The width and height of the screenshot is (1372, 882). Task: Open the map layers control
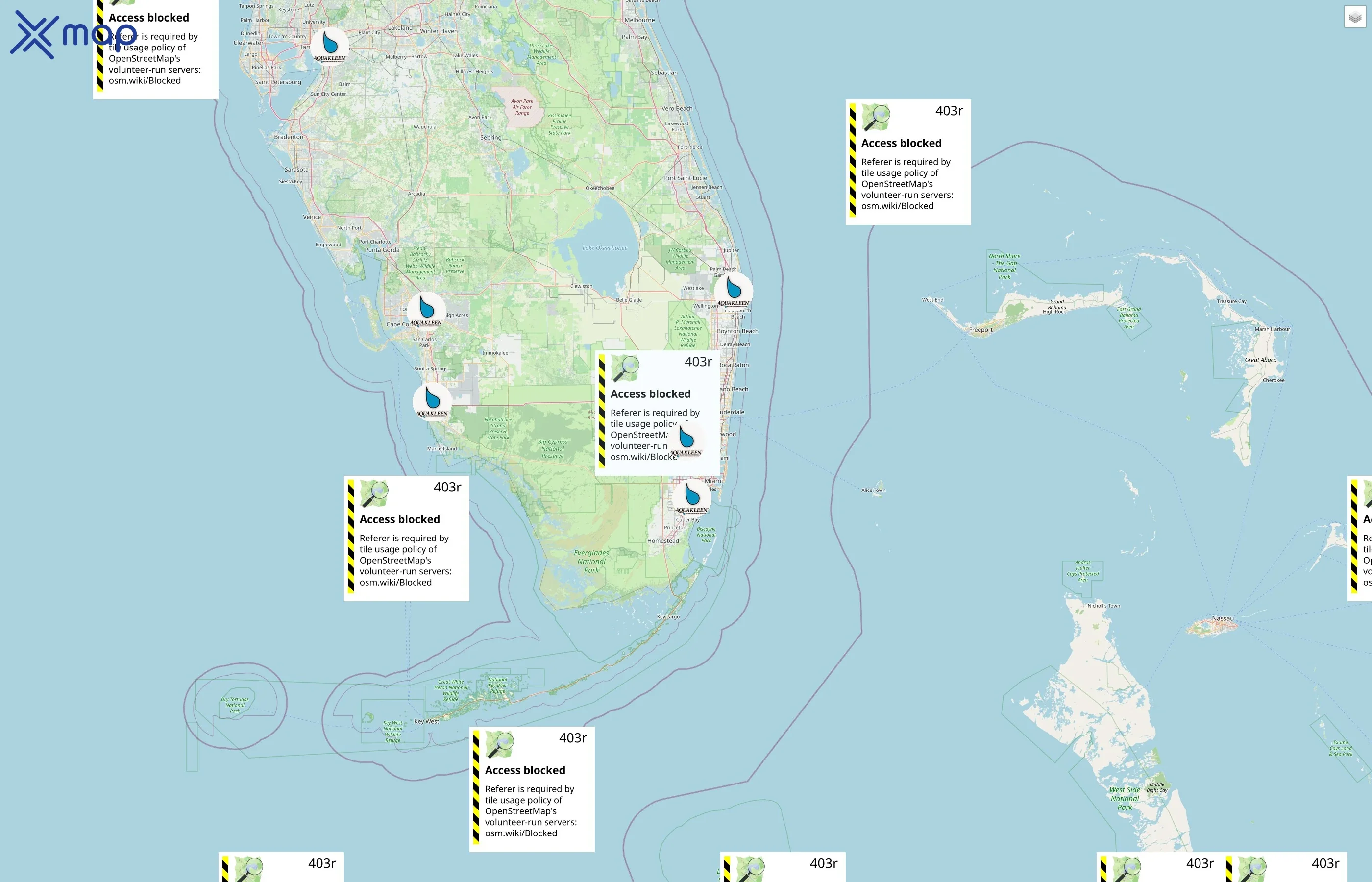(x=1355, y=17)
